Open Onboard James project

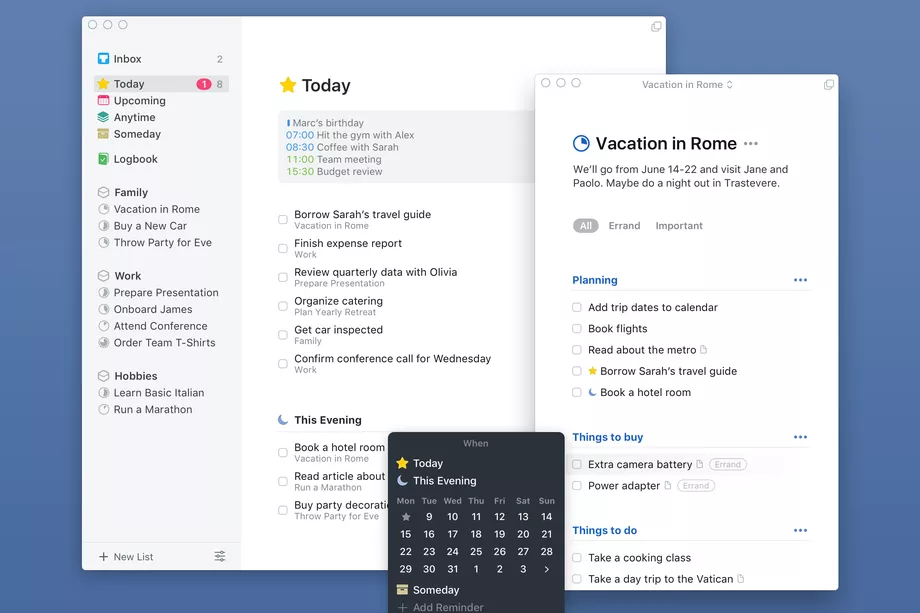(153, 309)
